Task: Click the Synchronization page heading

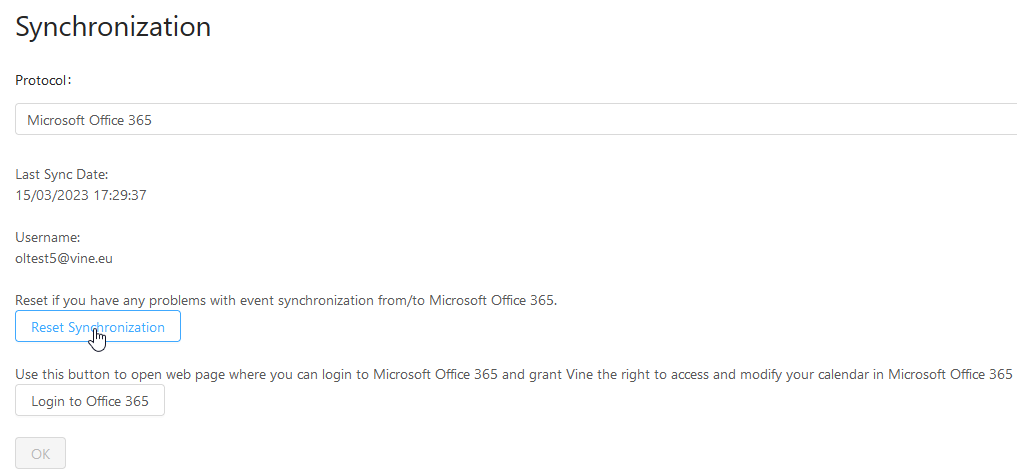Action: click(x=113, y=27)
